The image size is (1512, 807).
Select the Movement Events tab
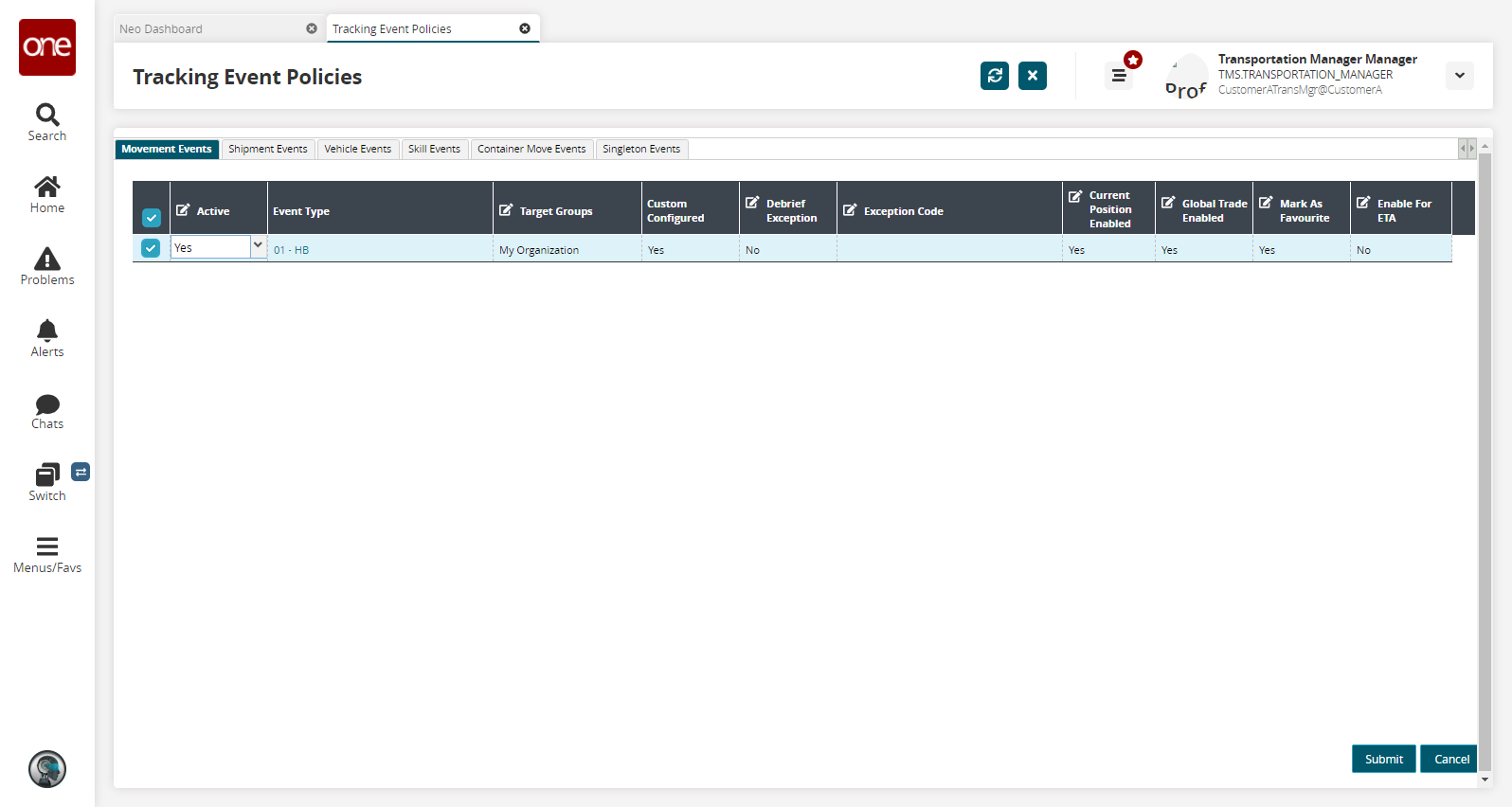click(167, 149)
